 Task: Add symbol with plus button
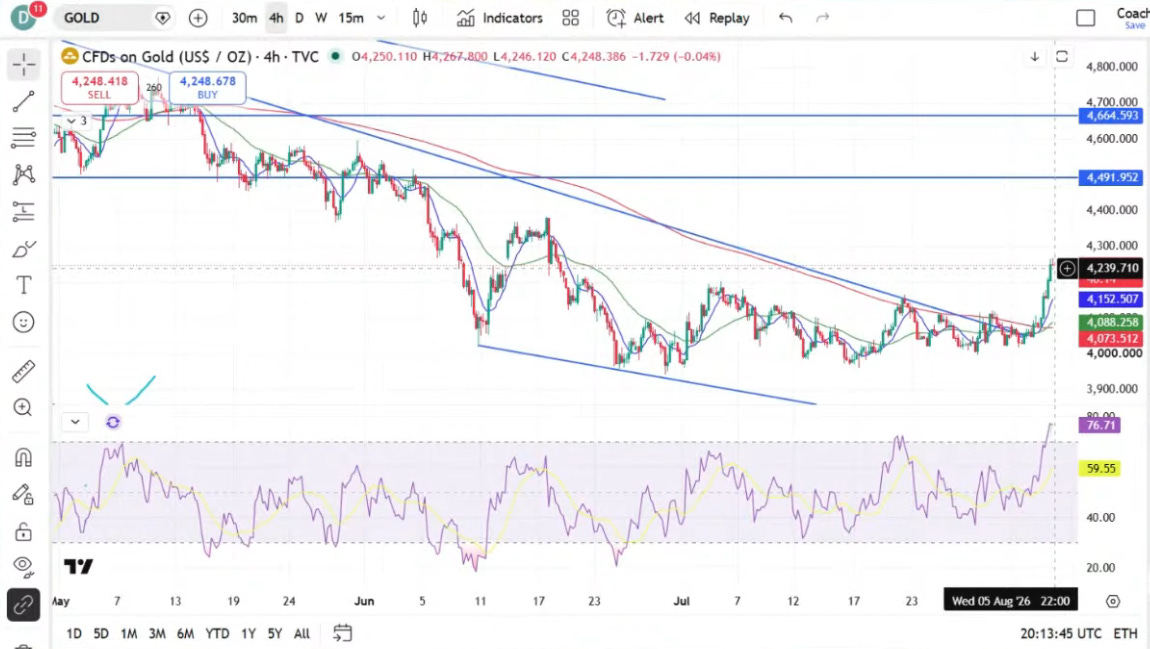click(198, 18)
